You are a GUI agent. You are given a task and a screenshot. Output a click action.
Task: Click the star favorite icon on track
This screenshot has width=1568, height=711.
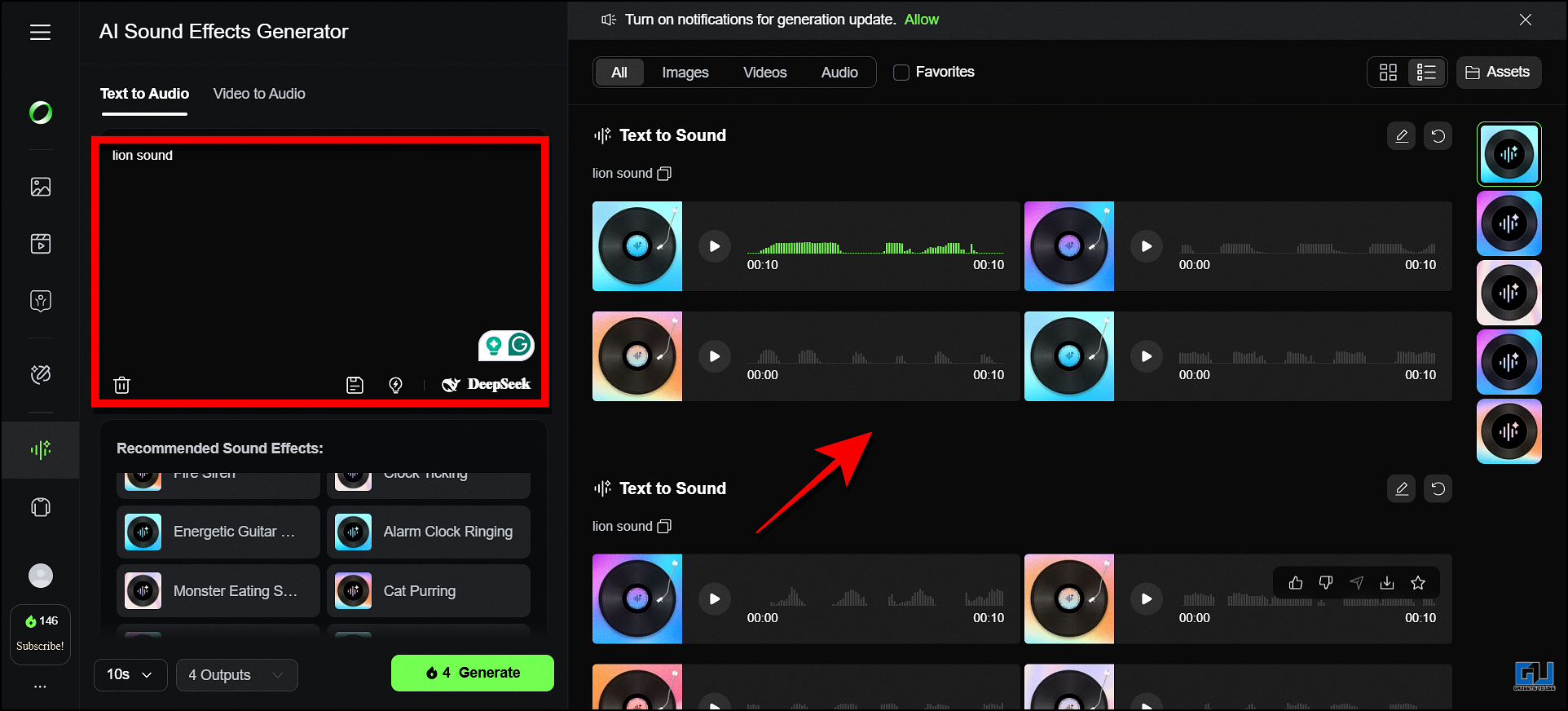pos(1418,582)
